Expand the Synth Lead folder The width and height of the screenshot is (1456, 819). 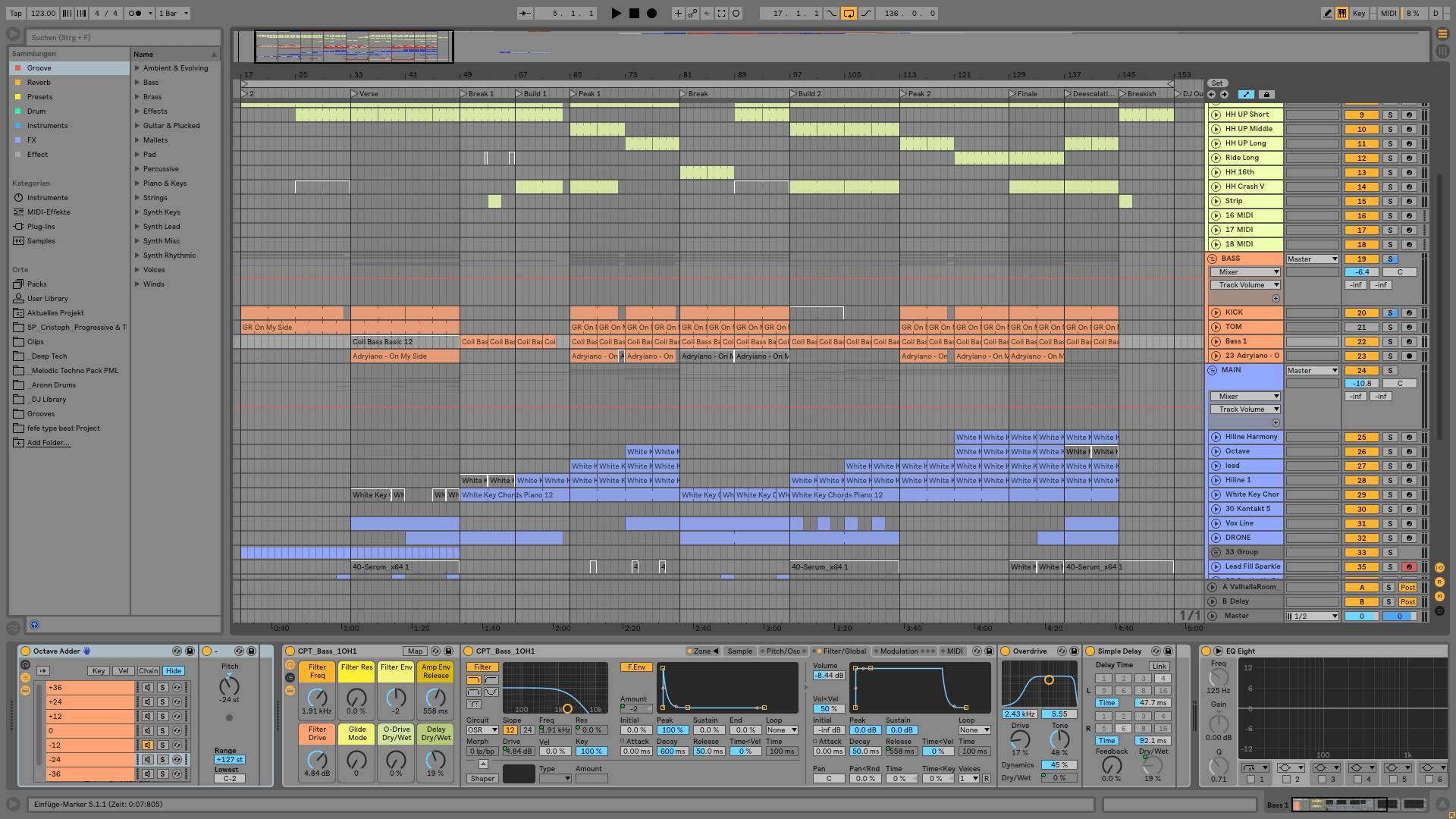(137, 227)
